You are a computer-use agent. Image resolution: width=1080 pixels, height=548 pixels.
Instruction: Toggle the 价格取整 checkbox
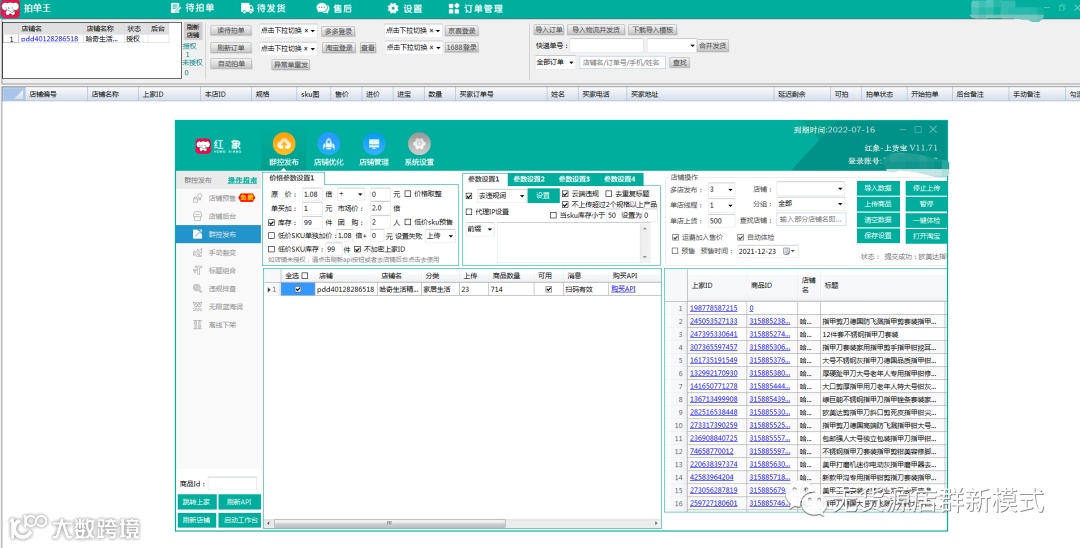pos(408,194)
